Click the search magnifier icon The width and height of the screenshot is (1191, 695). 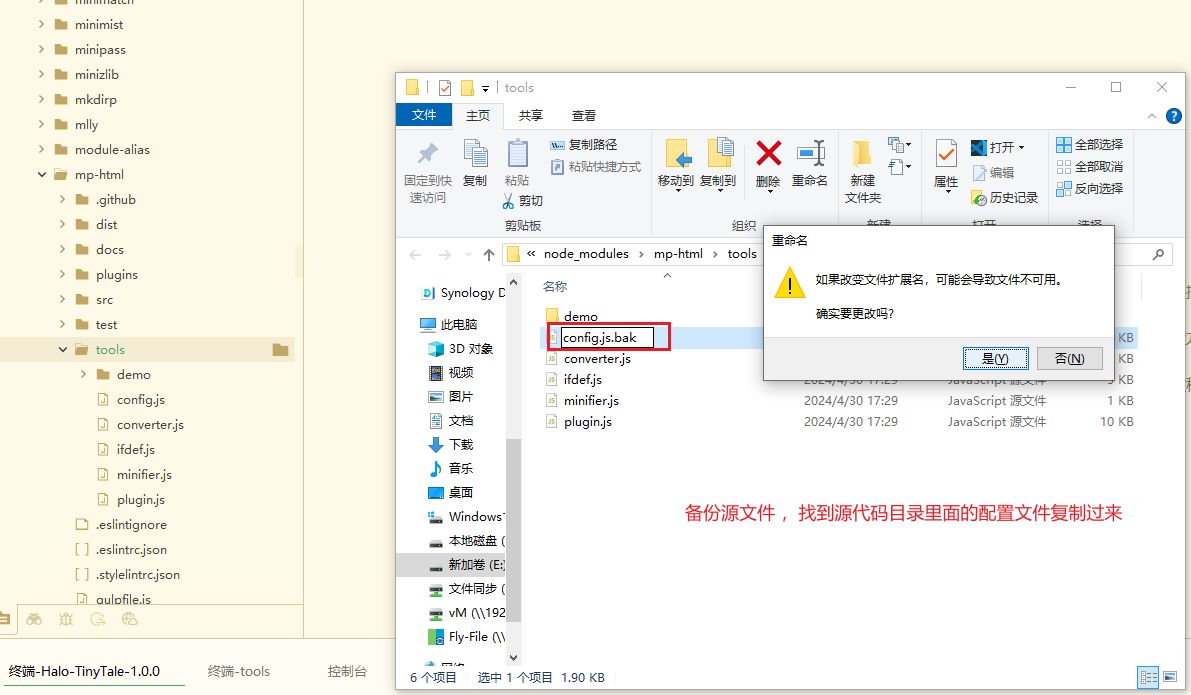pos(1158,254)
